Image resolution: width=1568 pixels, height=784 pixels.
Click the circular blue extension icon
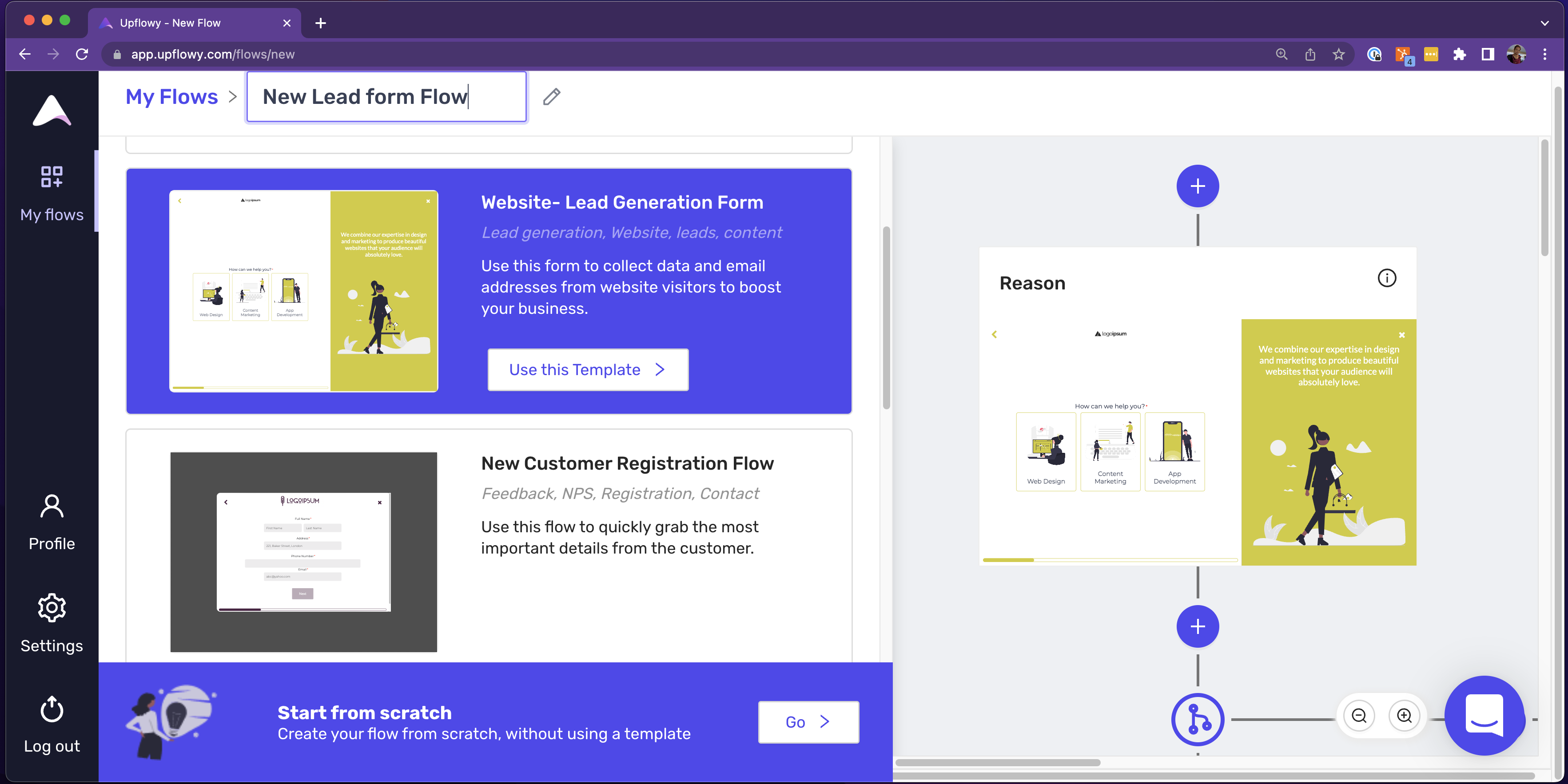[x=1374, y=54]
